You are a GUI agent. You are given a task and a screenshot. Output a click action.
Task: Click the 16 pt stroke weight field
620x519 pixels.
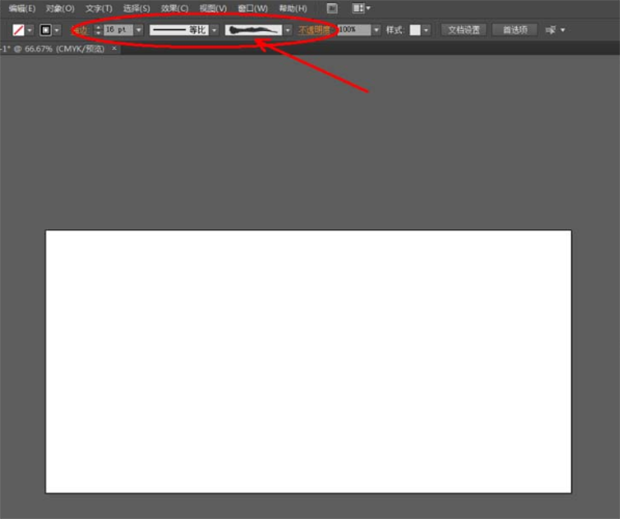coord(118,30)
